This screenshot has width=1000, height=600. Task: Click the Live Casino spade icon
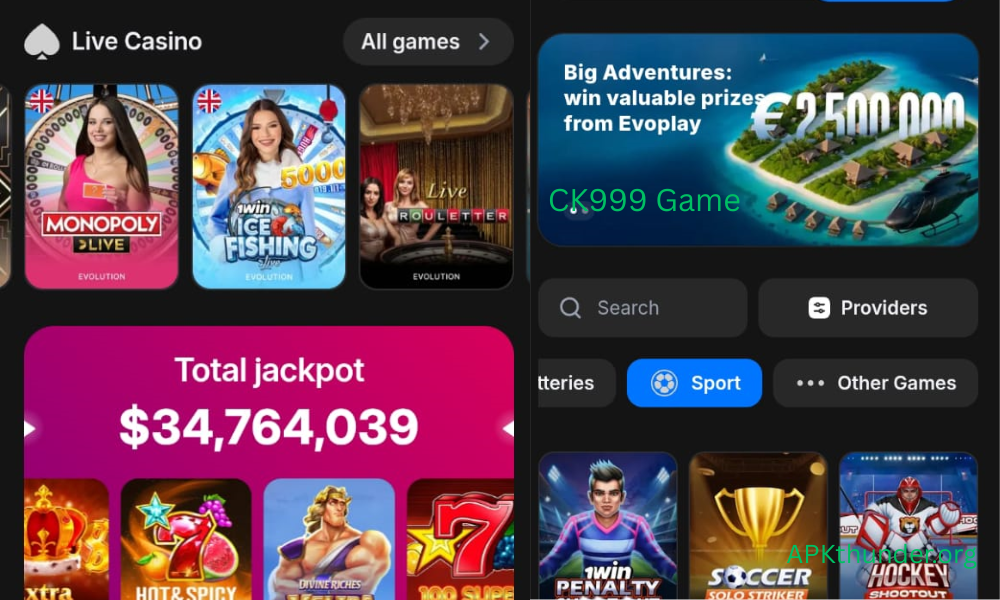click(42, 42)
